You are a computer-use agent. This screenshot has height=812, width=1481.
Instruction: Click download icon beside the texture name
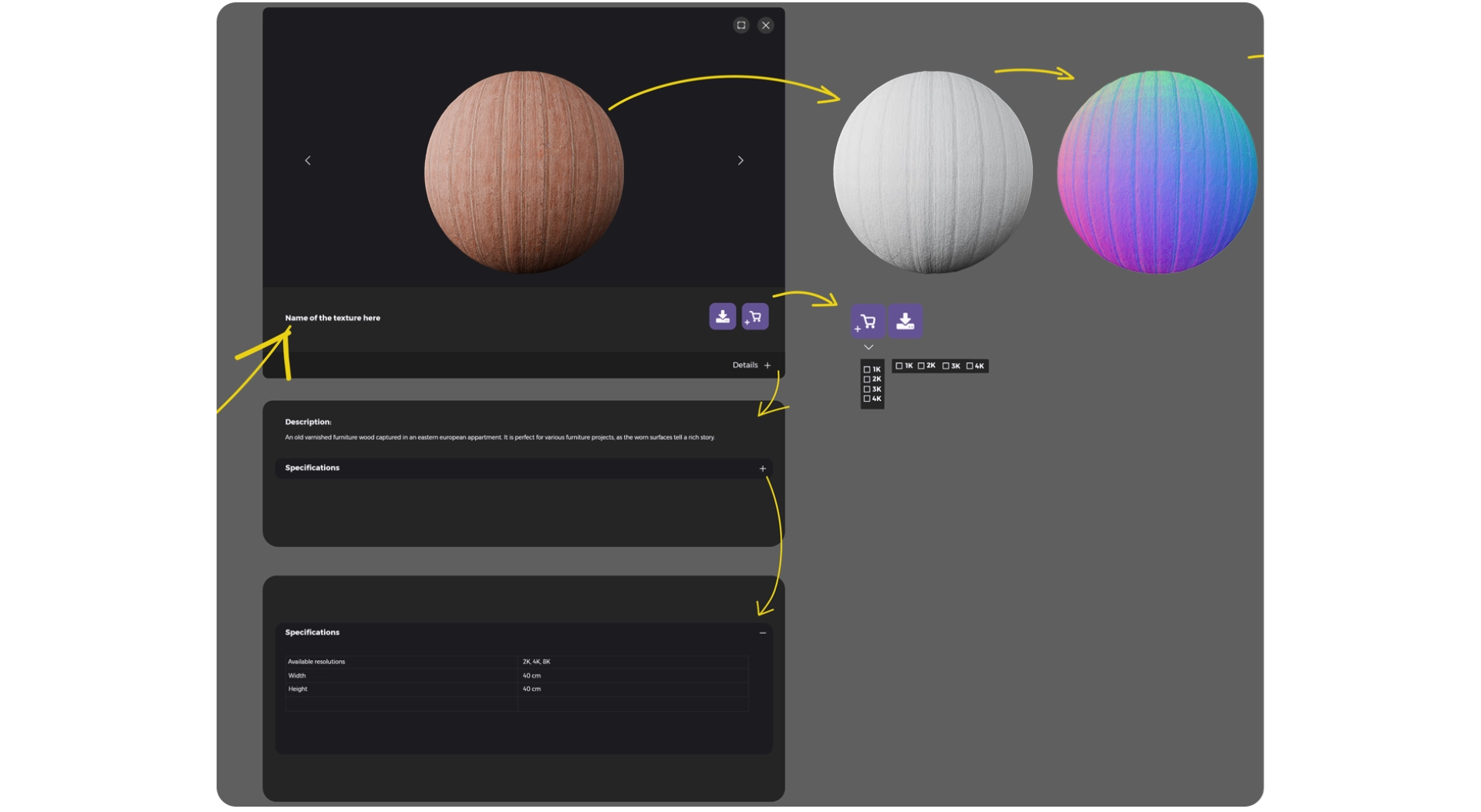(x=722, y=316)
